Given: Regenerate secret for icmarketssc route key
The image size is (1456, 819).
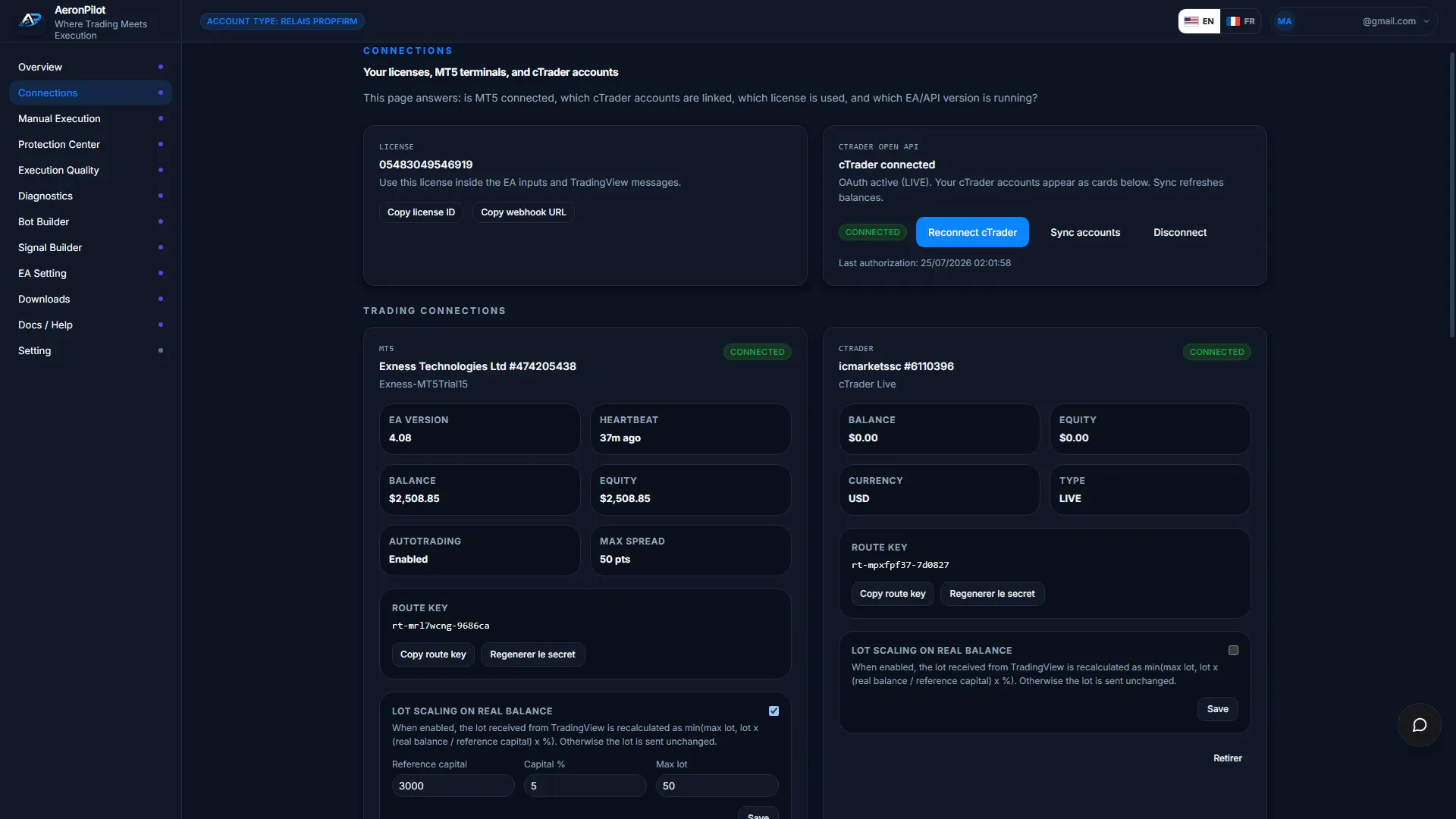Looking at the screenshot, I should tap(992, 594).
